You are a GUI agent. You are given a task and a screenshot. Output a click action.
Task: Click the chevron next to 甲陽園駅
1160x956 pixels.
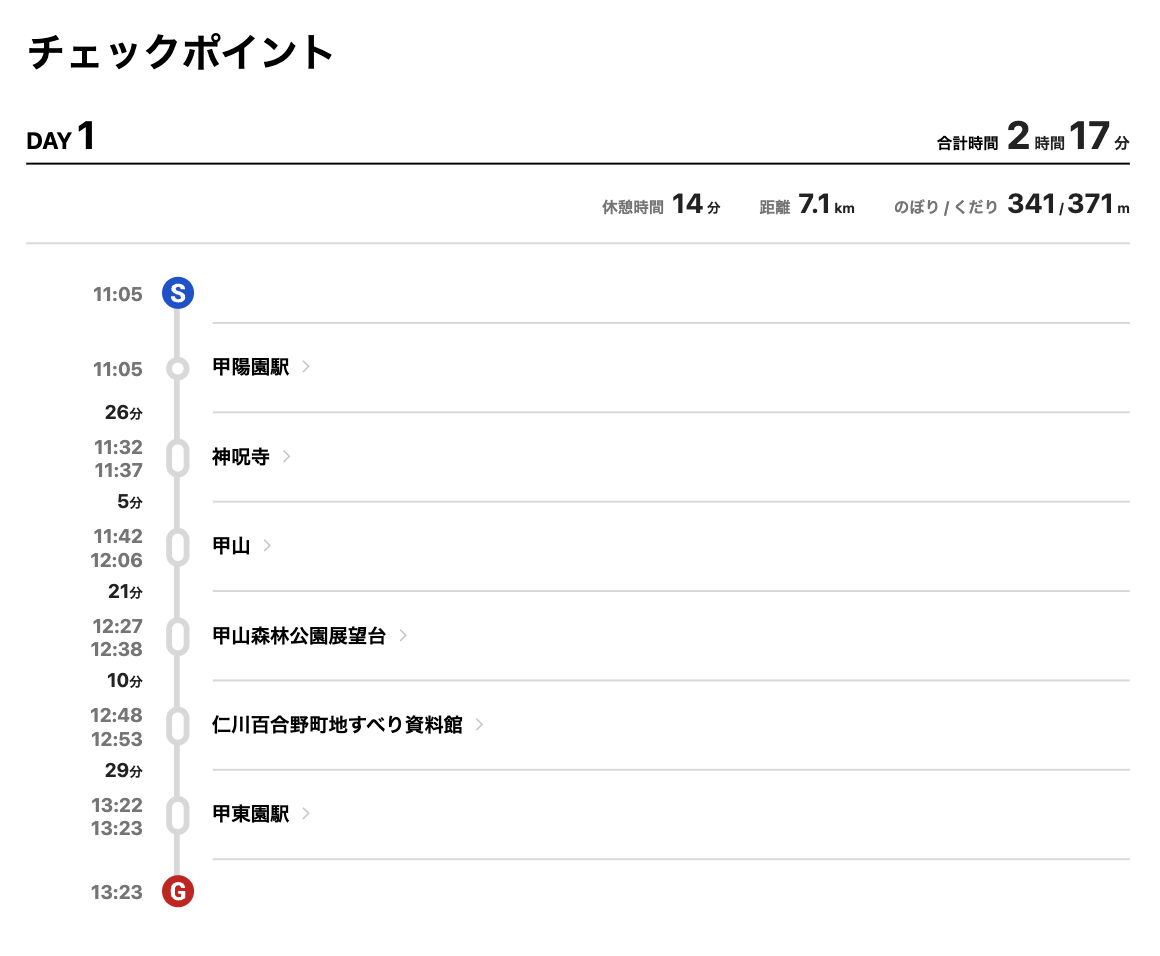pos(306,368)
